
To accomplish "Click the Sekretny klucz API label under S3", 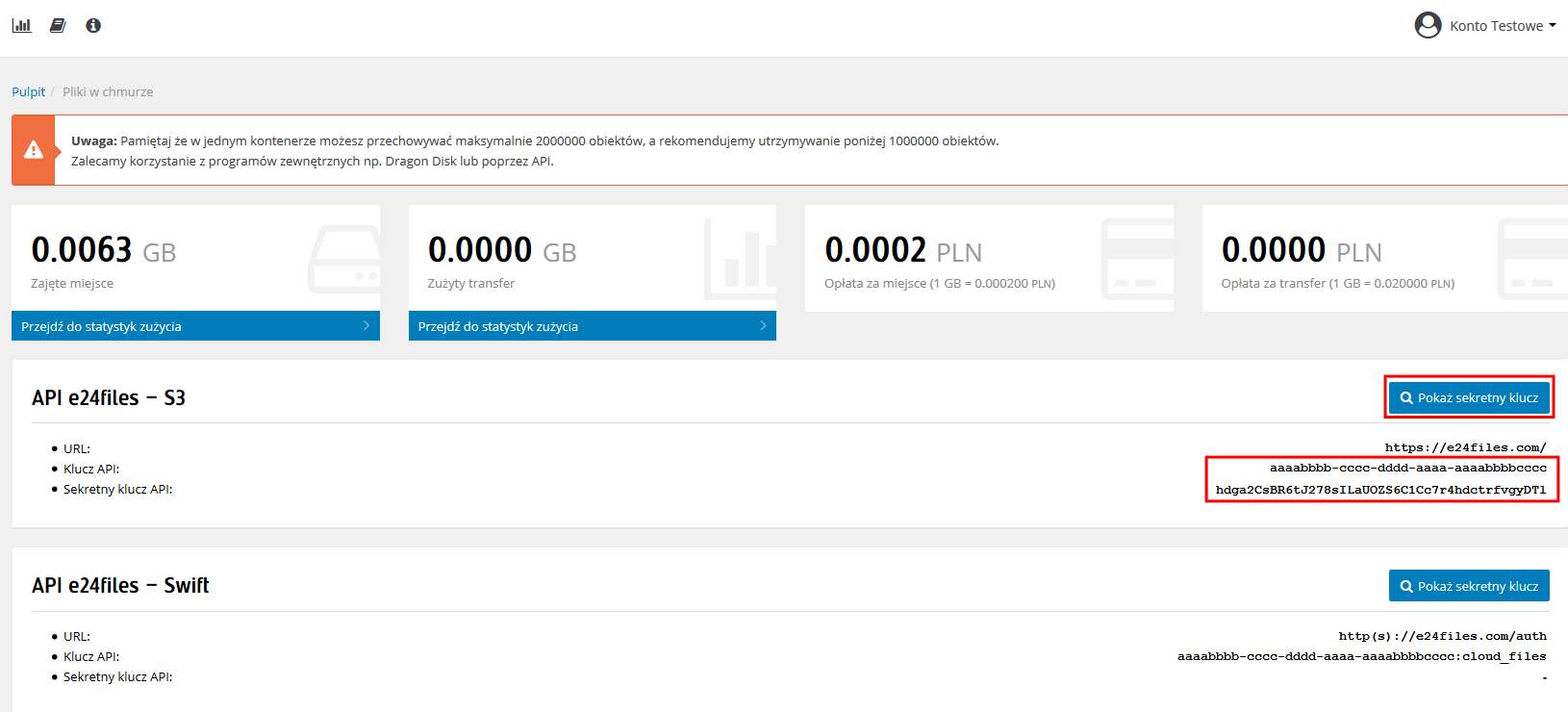I will pyautogui.click(x=117, y=489).
